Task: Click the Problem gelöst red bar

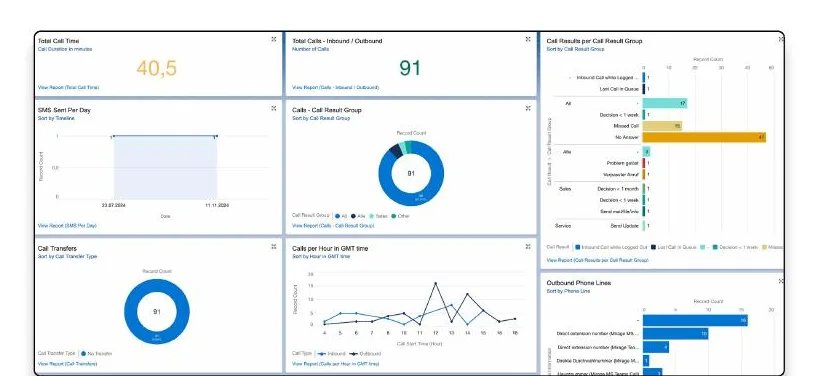Action: coord(643,163)
